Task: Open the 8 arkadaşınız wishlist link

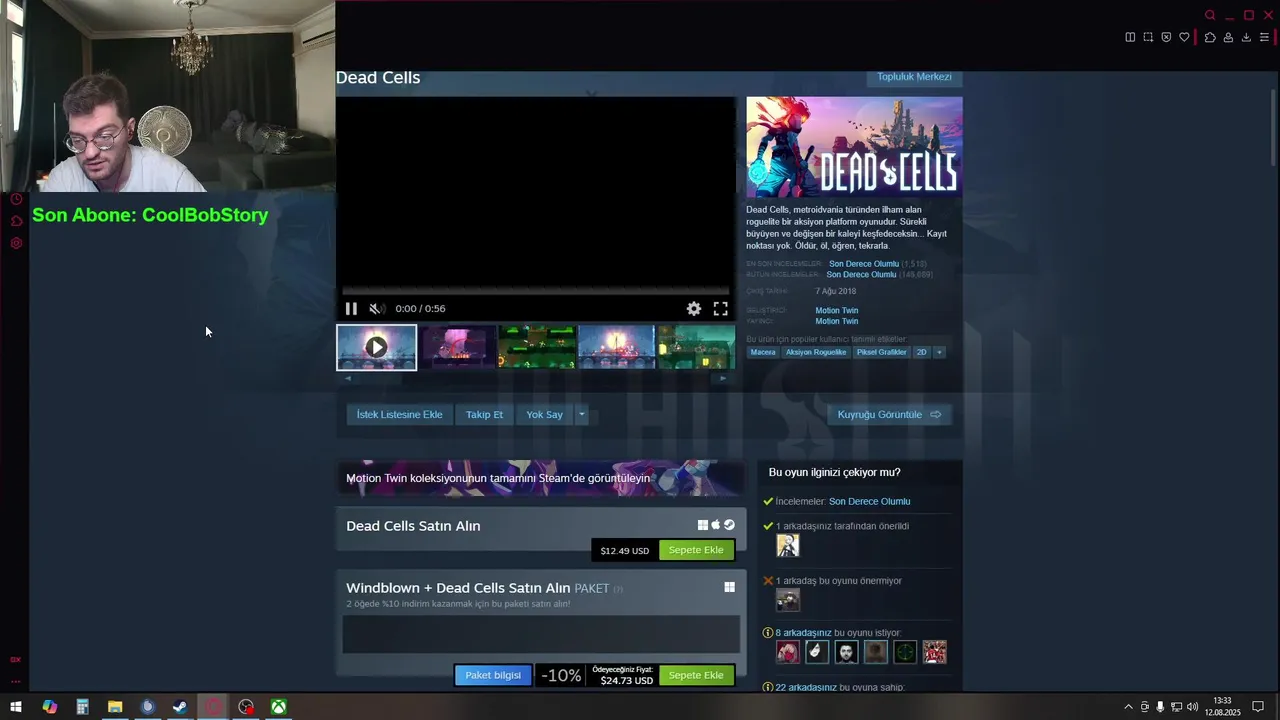Action: [x=803, y=633]
